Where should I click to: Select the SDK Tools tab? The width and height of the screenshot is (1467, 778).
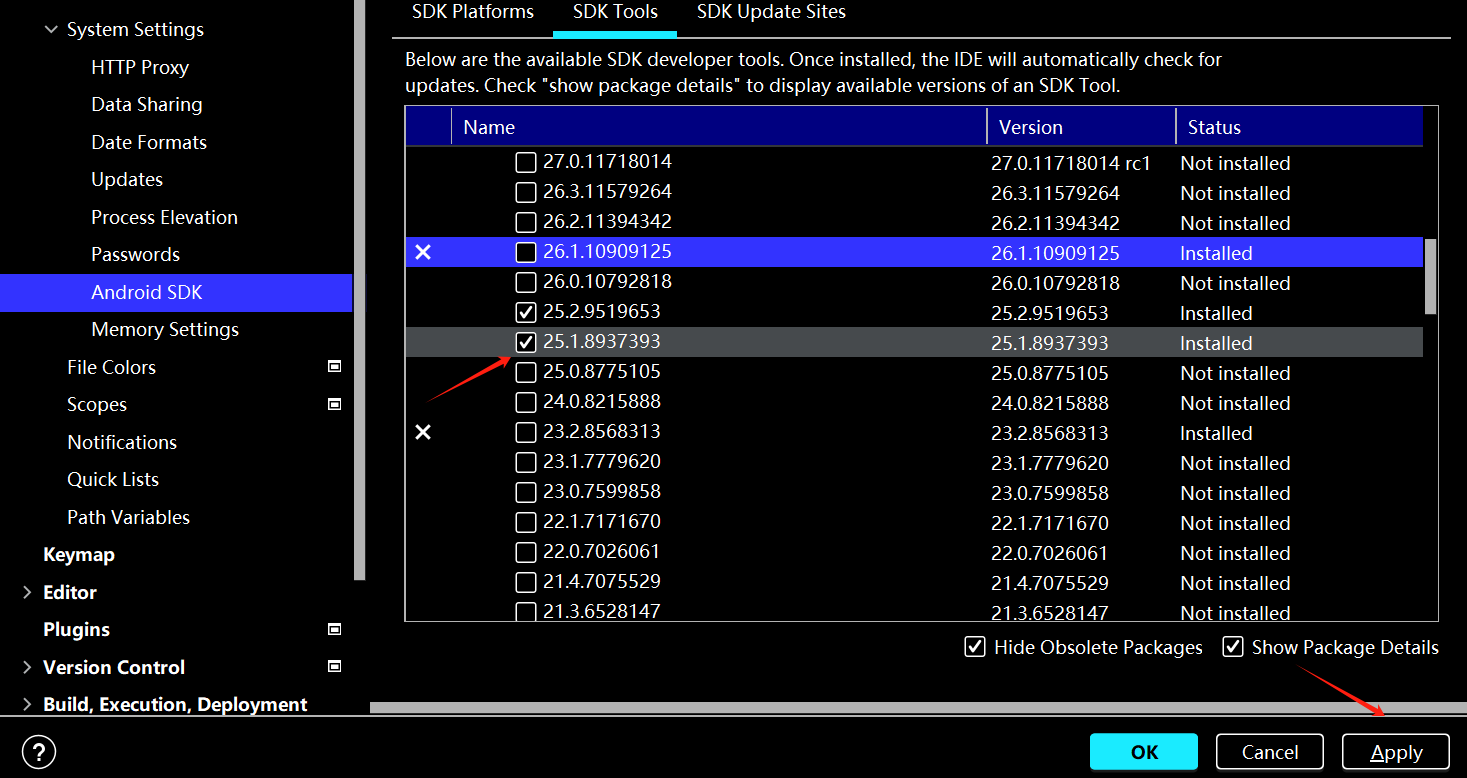coord(615,12)
